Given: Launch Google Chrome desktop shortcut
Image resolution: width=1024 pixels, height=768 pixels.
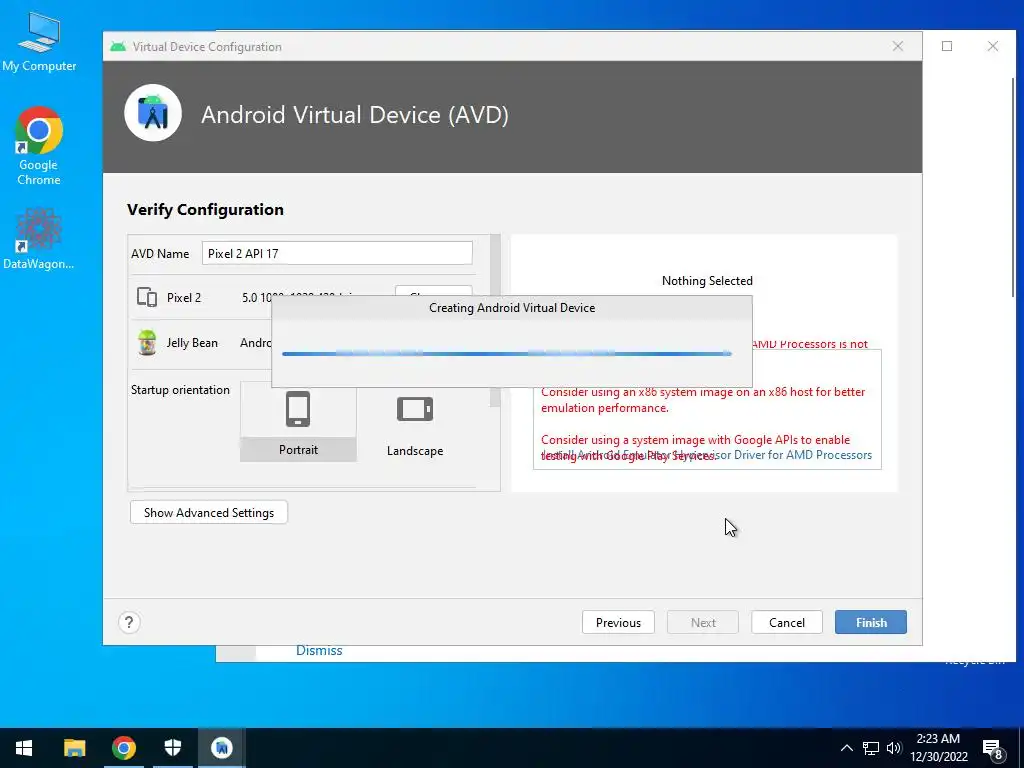Looking at the screenshot, I should [39, 145].
